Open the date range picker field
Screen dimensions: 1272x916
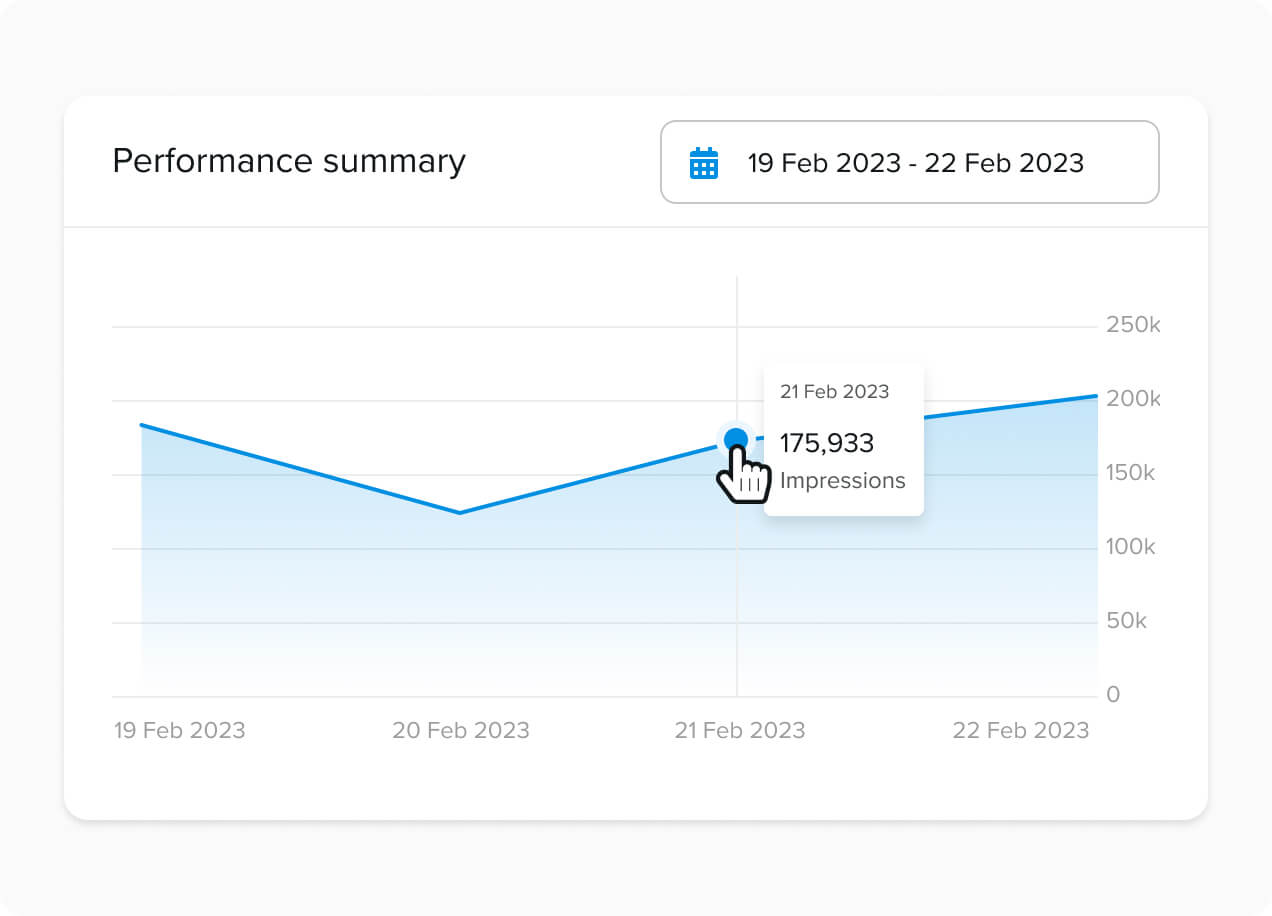[x=909, y=163]
